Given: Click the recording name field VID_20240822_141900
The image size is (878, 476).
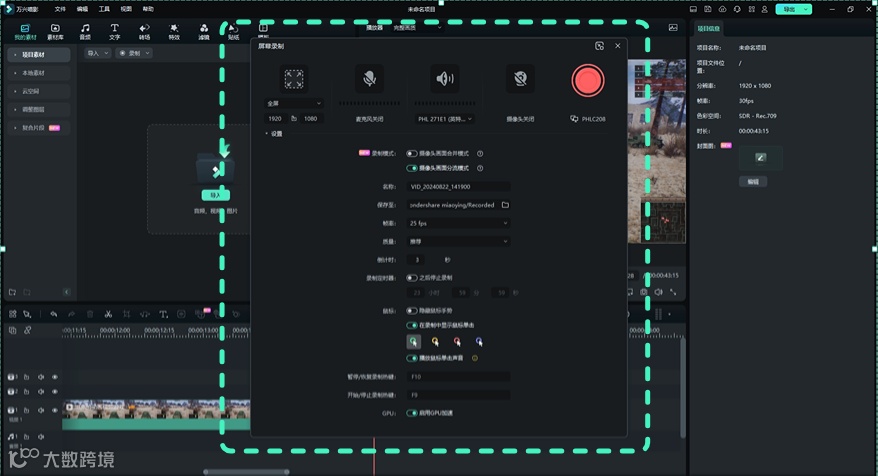Looking at the screenshot, I should (x=458, y=186).
